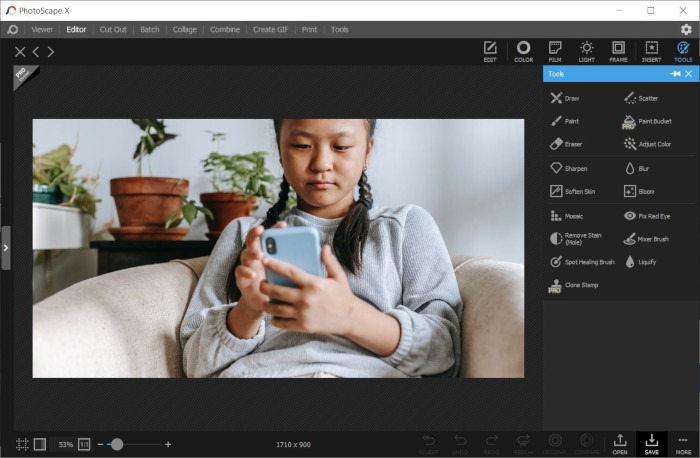Viewport: 700px width, 458px height.
Task: Switch to the Create GIF tab
Action: 271,29
